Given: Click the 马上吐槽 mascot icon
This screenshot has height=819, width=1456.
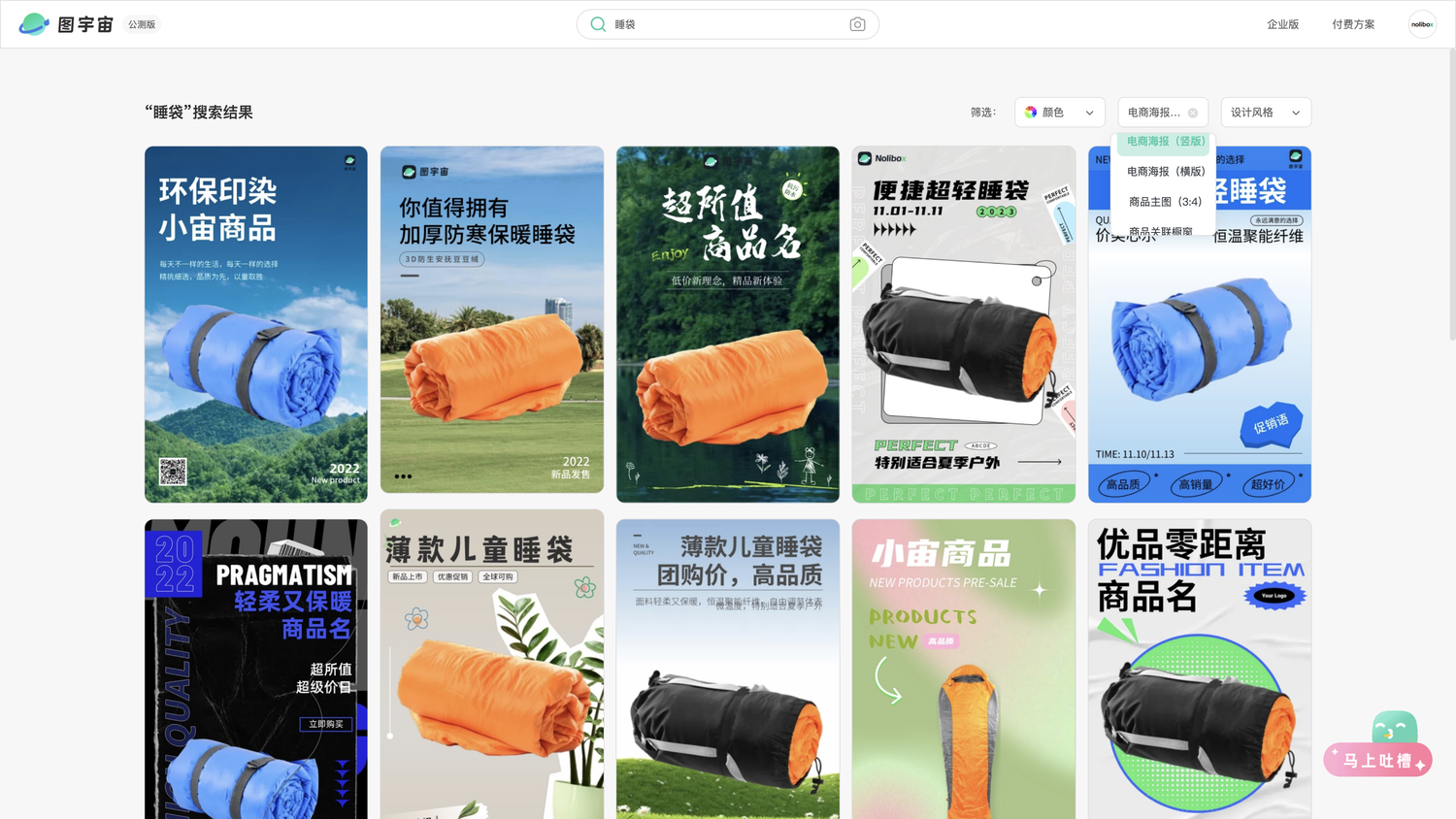Looking at the screenshot, I should 1395,727.
